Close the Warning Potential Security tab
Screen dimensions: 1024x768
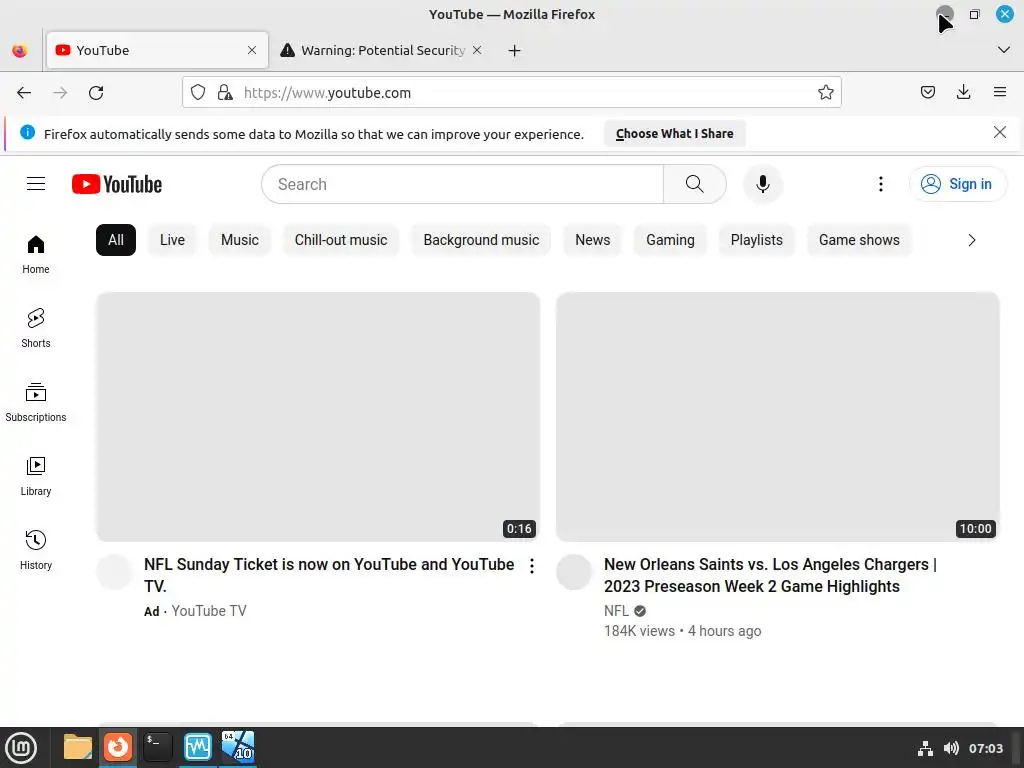477,50
